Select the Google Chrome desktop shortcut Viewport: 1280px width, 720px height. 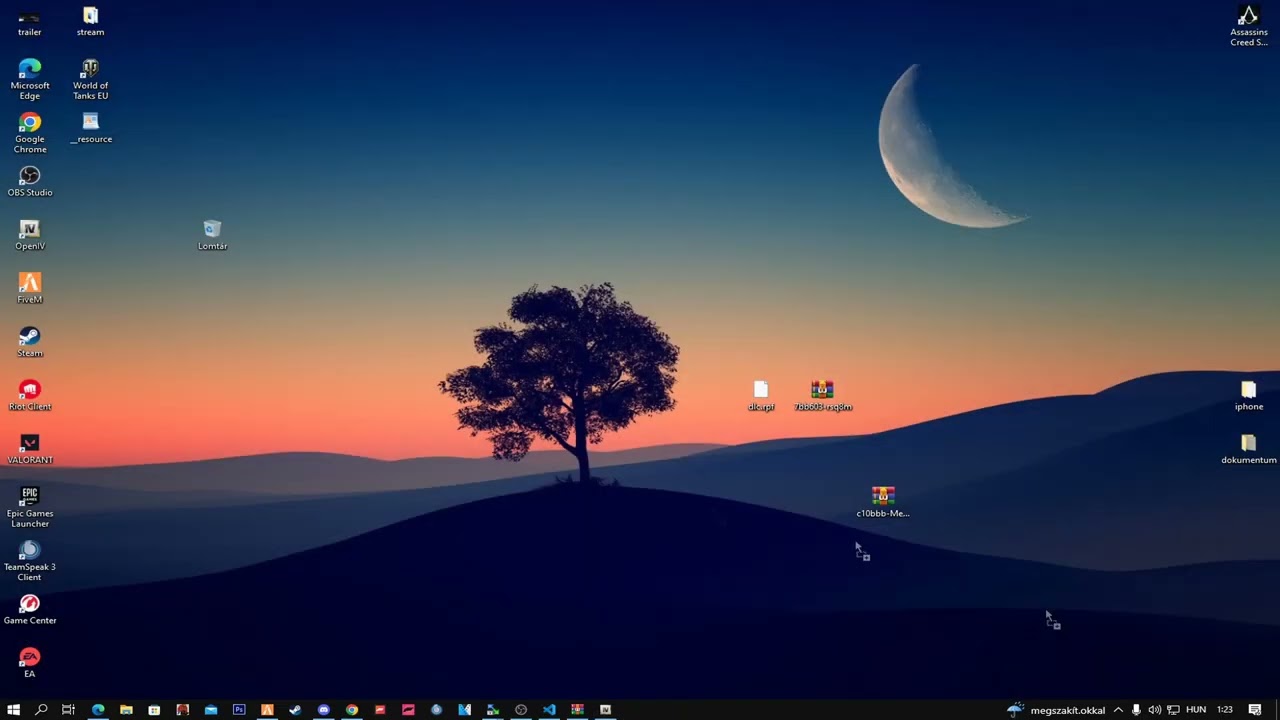[30, 133]
